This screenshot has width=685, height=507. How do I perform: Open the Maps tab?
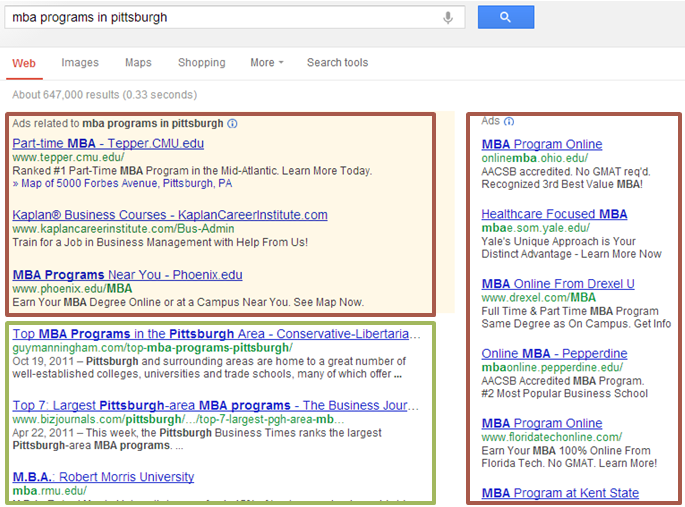pos(138,62)
